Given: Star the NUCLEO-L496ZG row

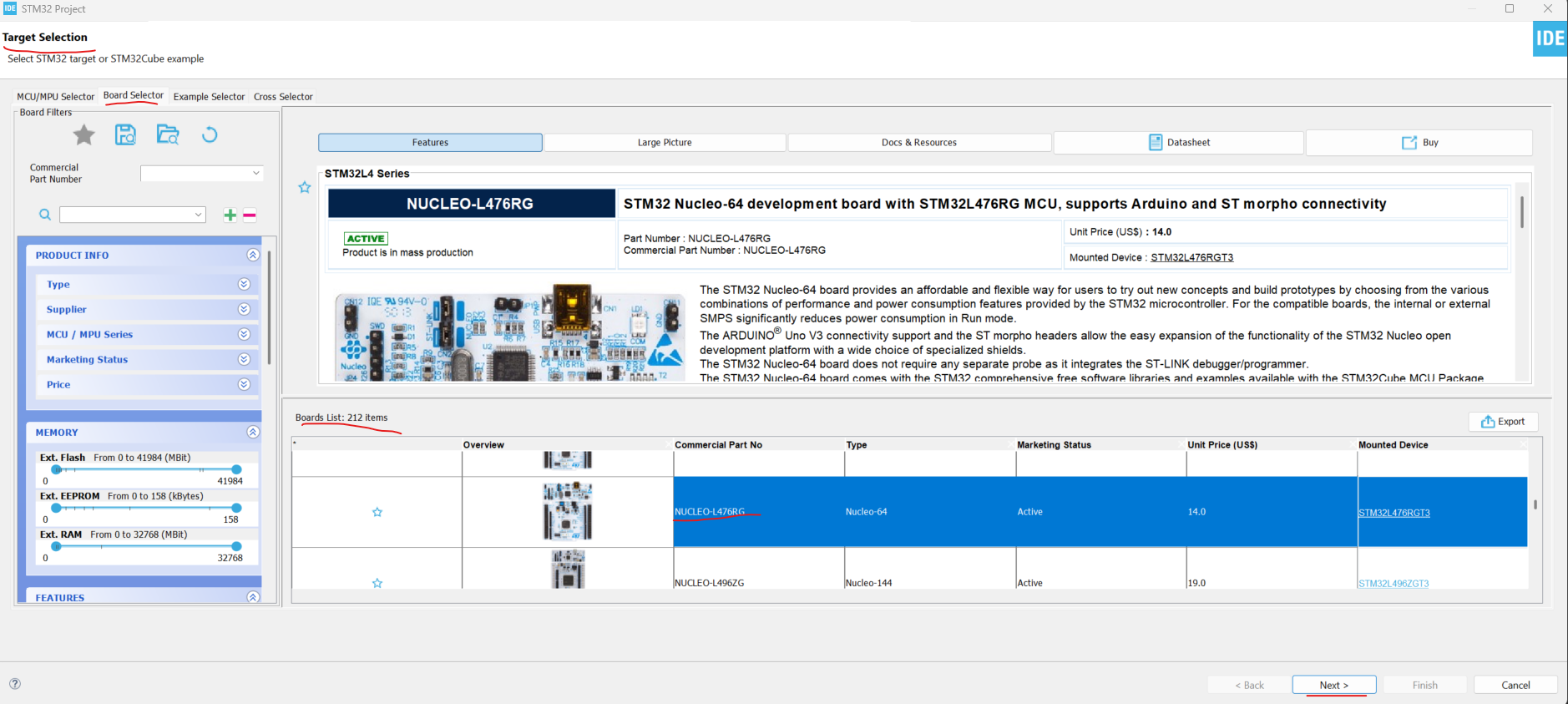Looking at the screenshot, I should [x=377, y=583].
